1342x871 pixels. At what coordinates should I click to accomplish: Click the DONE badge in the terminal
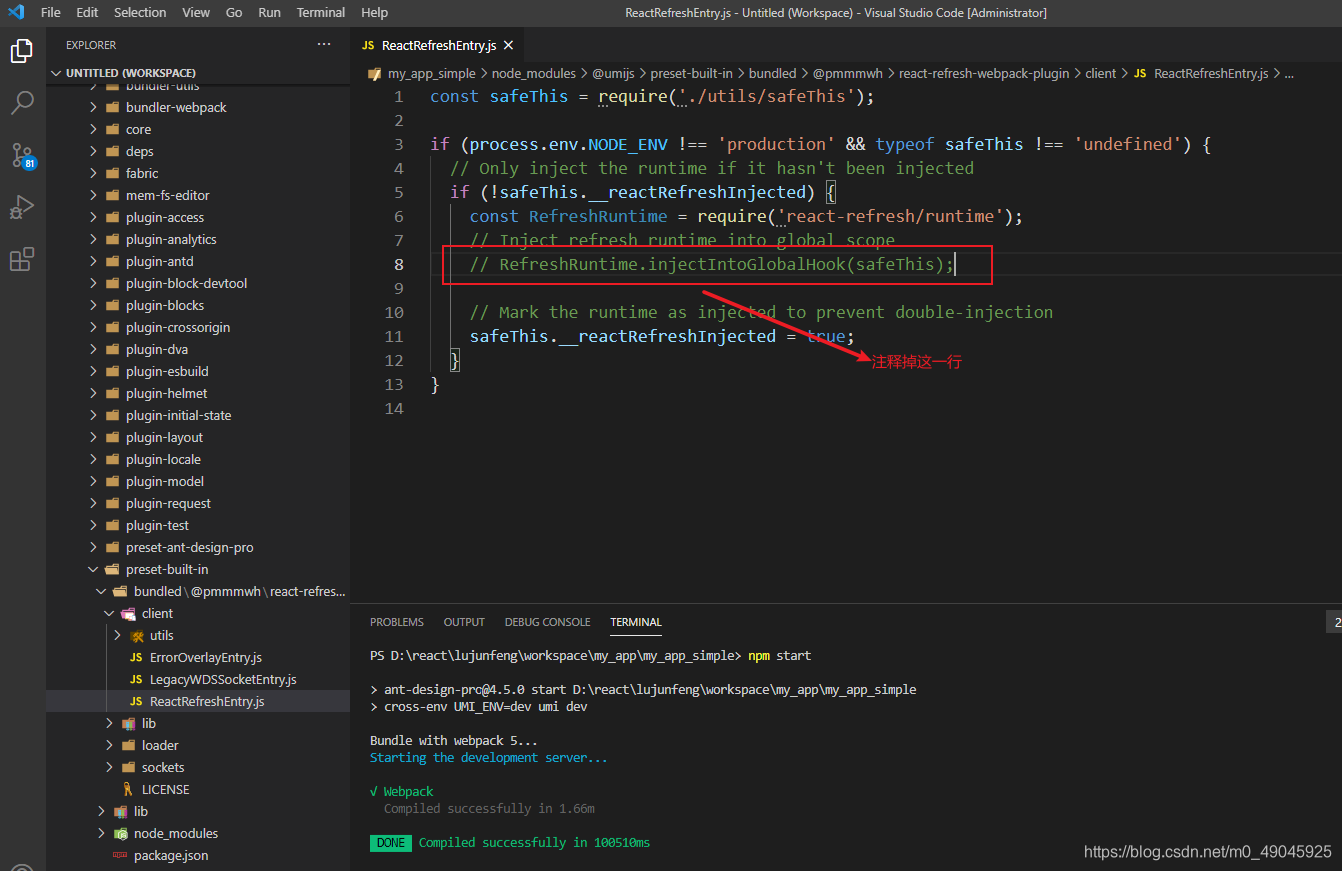coord(391,843)
